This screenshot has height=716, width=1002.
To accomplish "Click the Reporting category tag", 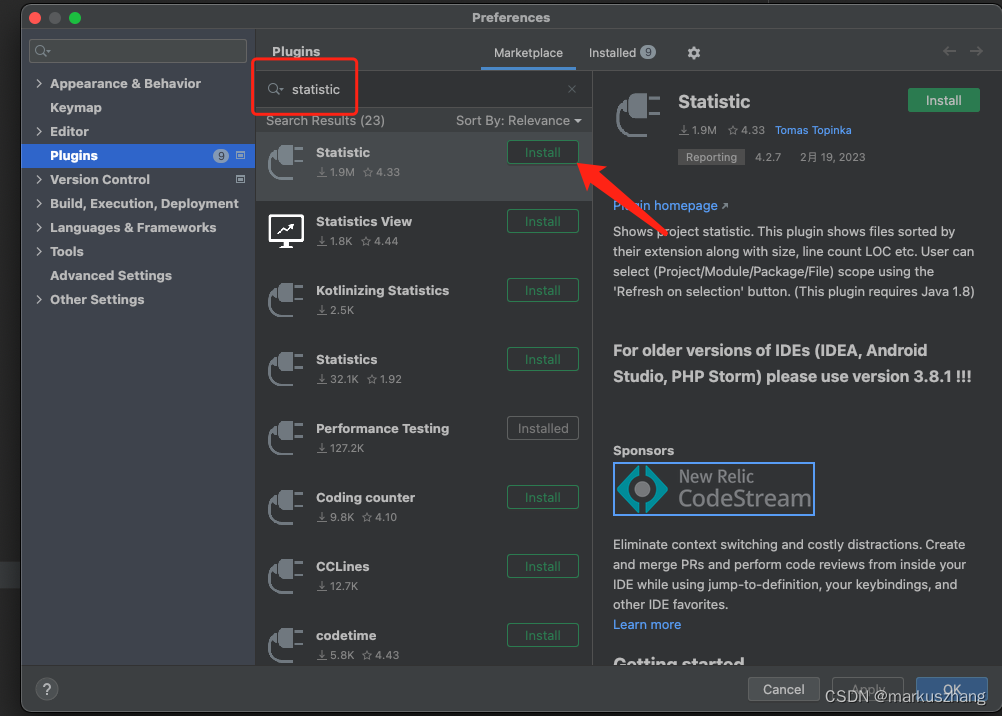I will 711,157.
